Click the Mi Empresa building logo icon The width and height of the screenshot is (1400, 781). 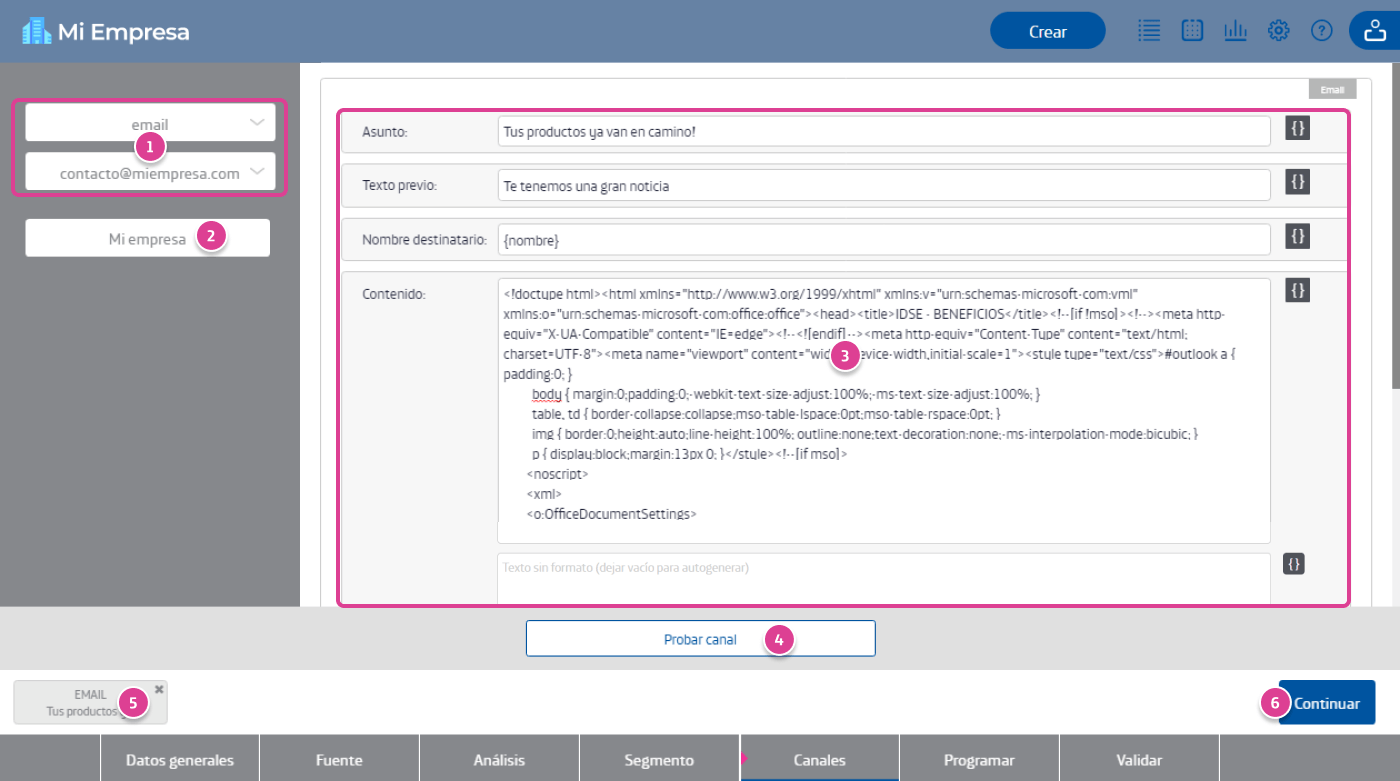[x=36, y=31]
